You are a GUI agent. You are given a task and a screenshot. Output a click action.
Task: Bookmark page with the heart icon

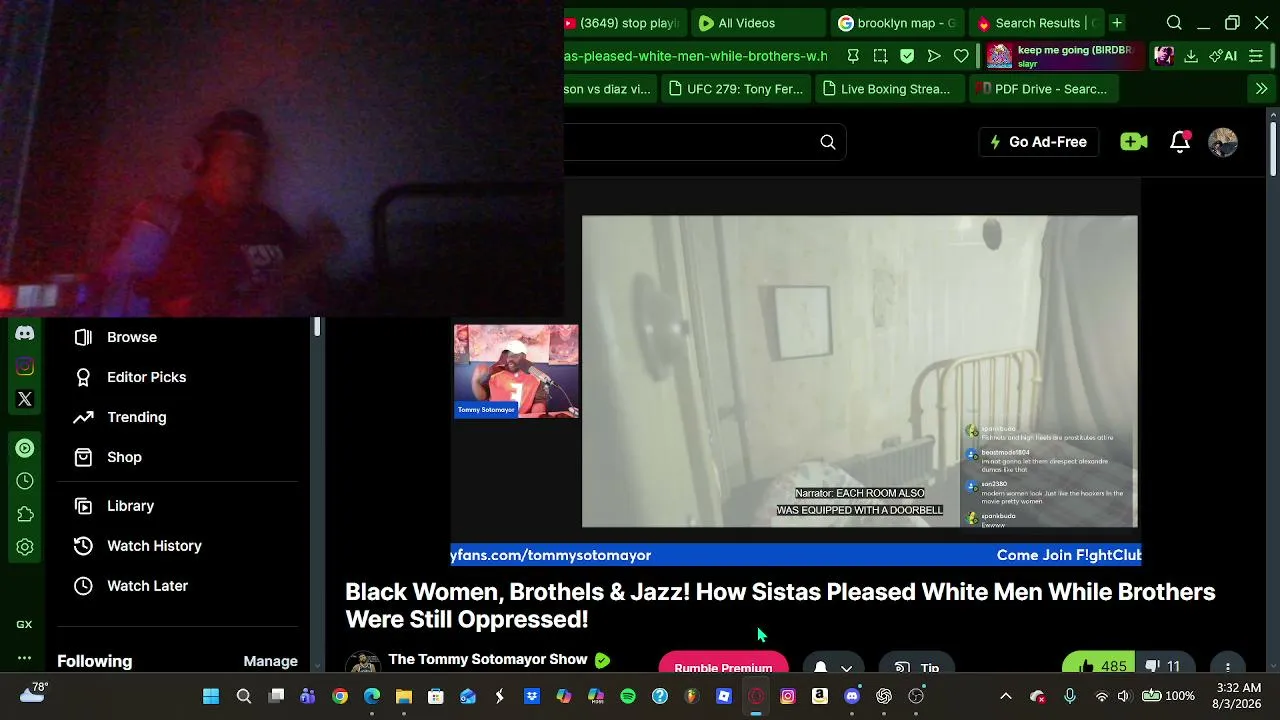click(x=961, y=56)
